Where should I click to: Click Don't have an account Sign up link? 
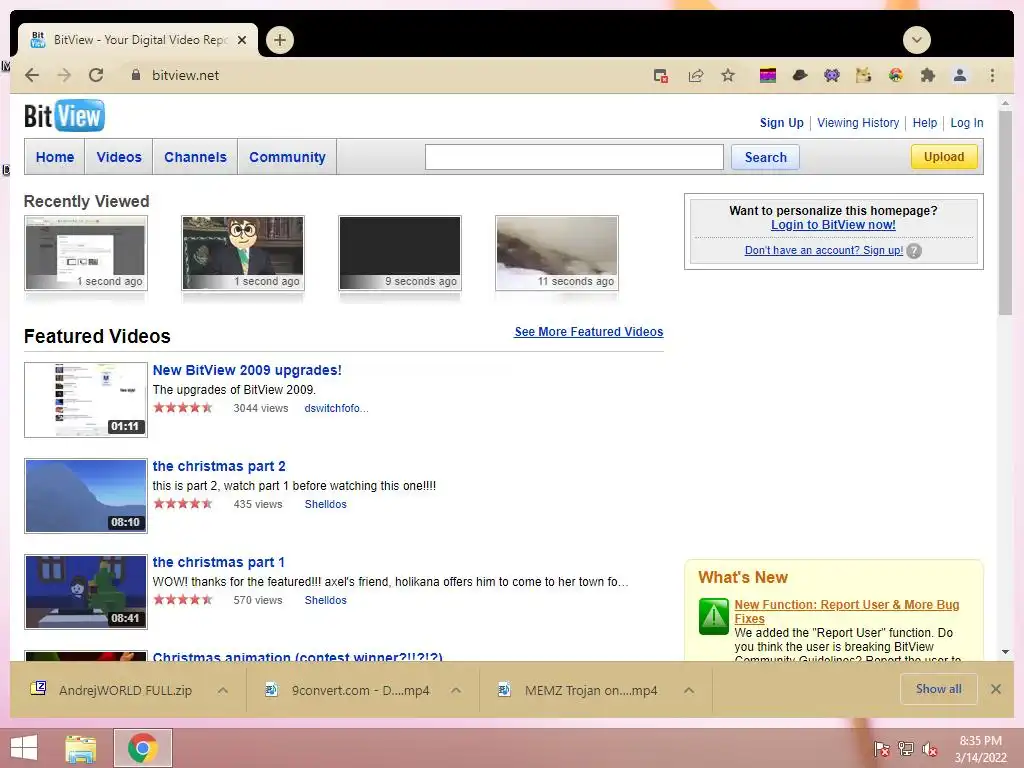pyautogui.click(x=824, y=250)
